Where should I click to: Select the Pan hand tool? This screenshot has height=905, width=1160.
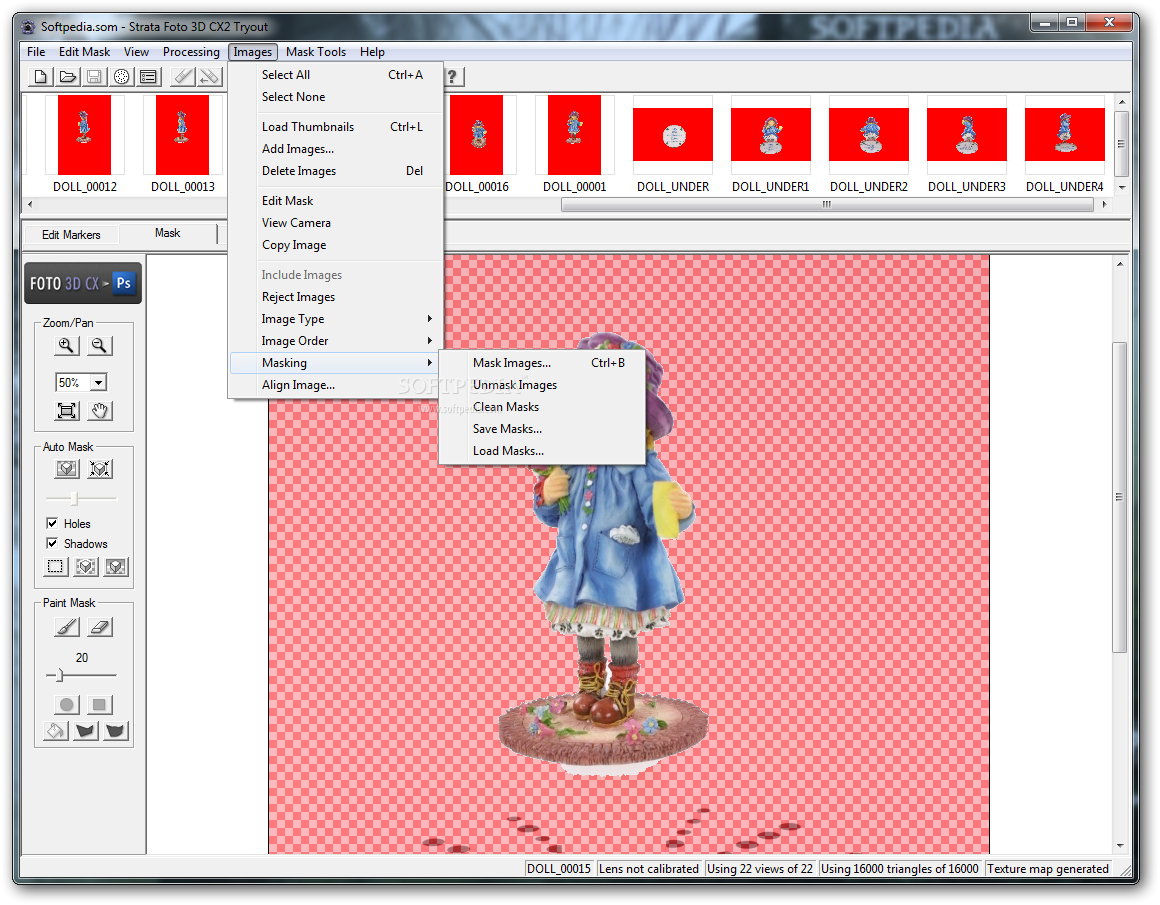pyautogui.click(x=100, y=411)
